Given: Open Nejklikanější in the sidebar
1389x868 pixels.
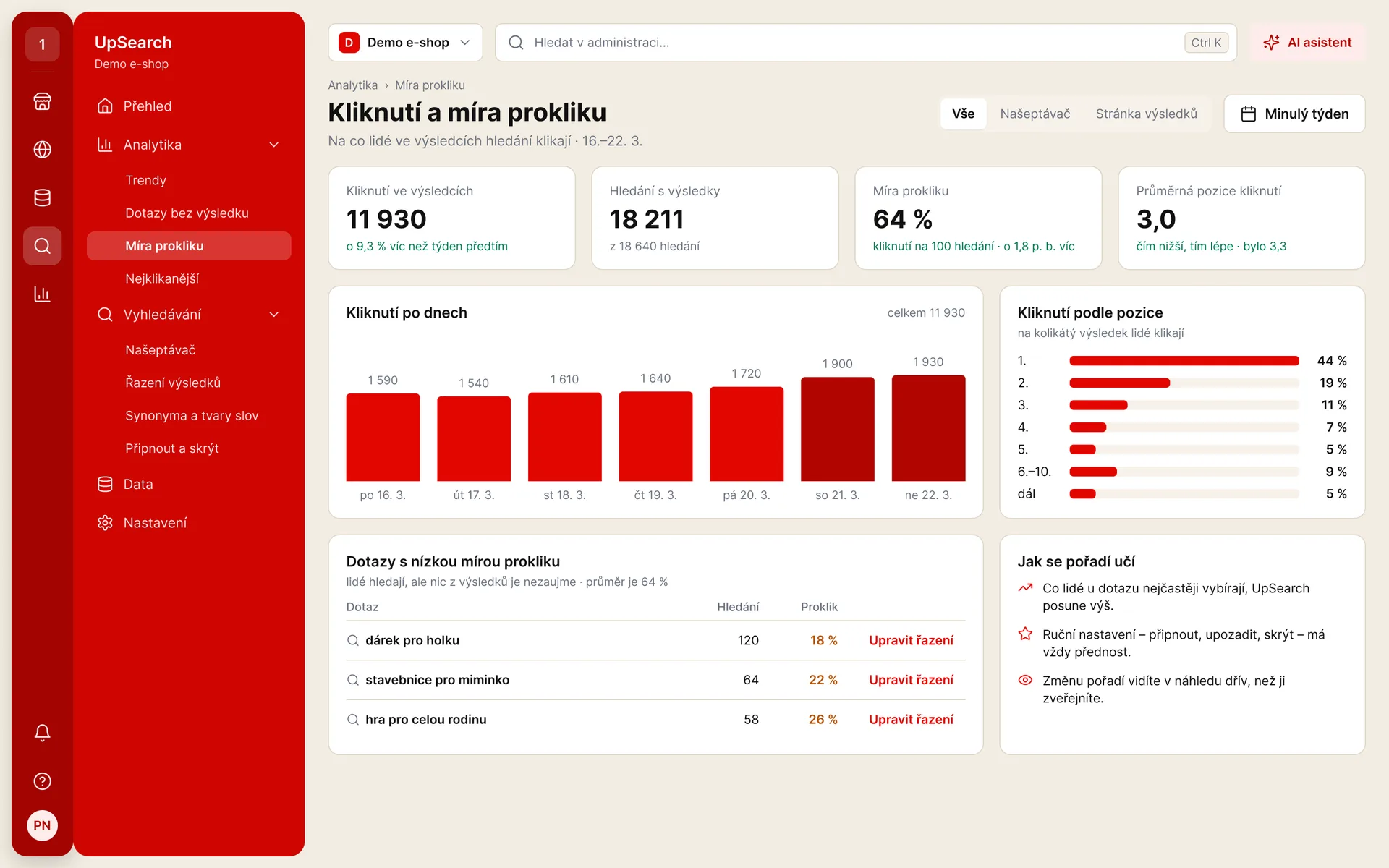Looking at the screenshot, I should pos(189,278).
